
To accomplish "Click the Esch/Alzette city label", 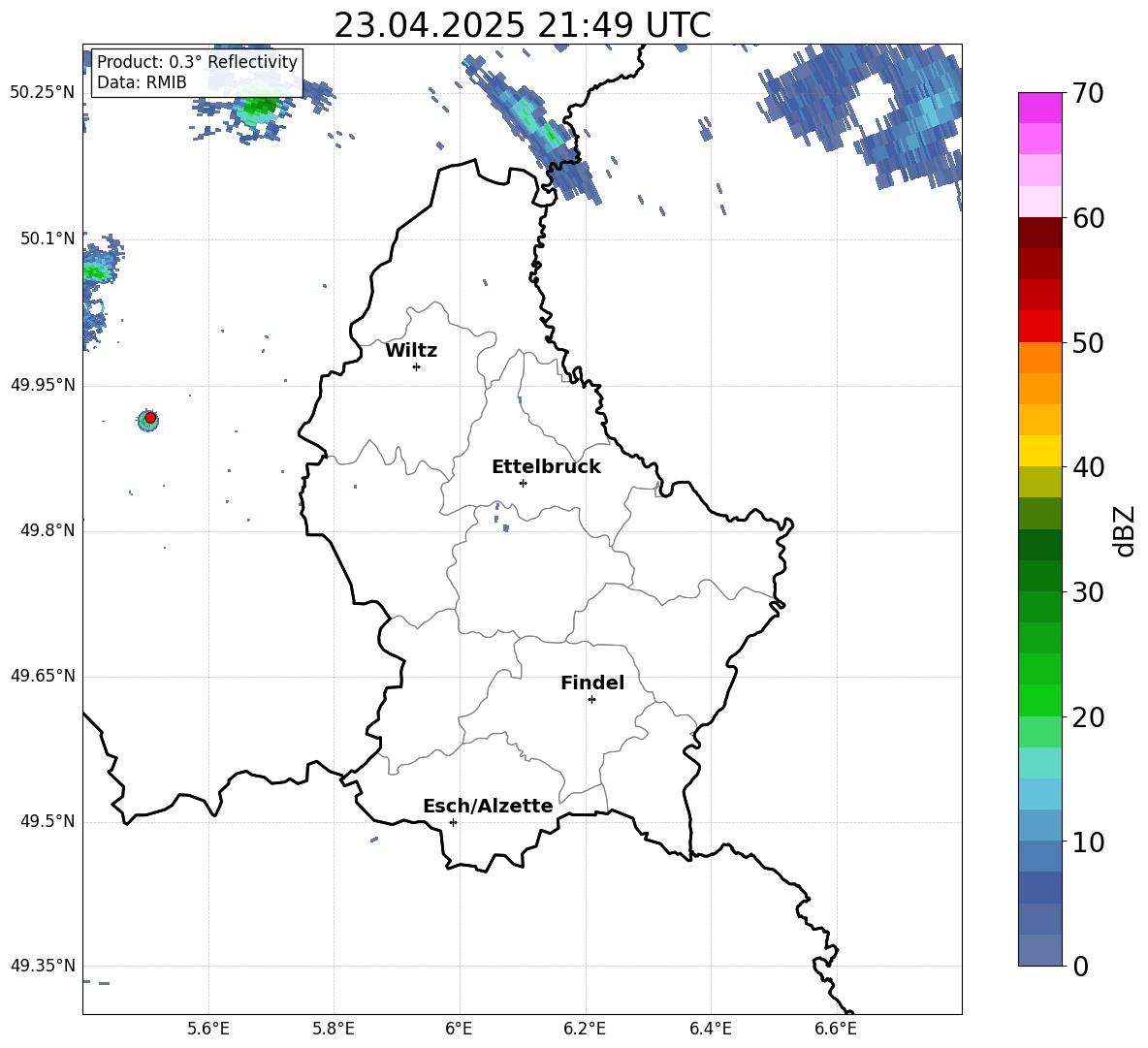I will pyautogui.click(x=488, y=806).
